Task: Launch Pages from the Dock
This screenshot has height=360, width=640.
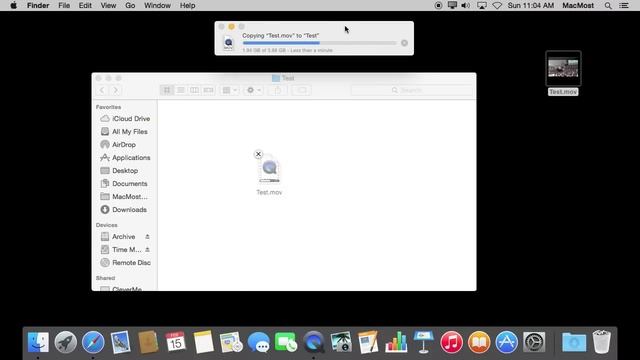Action: pyautogui.click(x=369, y=342)
